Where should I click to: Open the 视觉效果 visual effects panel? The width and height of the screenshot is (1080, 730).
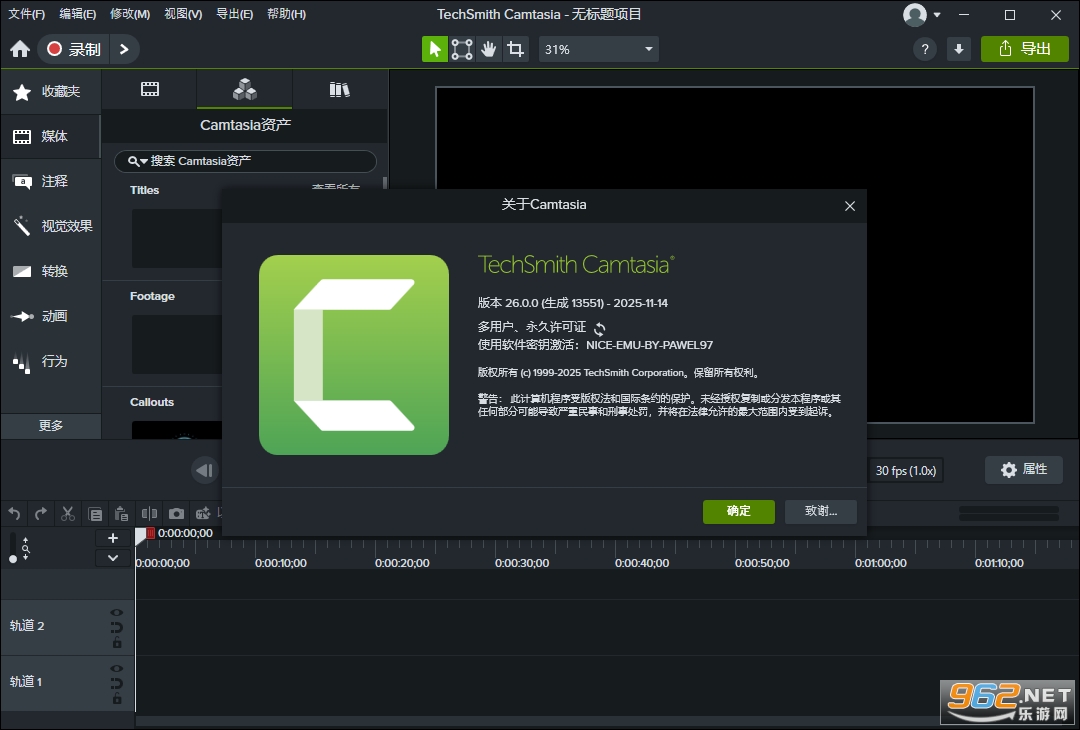pyautogui.click(x=51, y=226)
